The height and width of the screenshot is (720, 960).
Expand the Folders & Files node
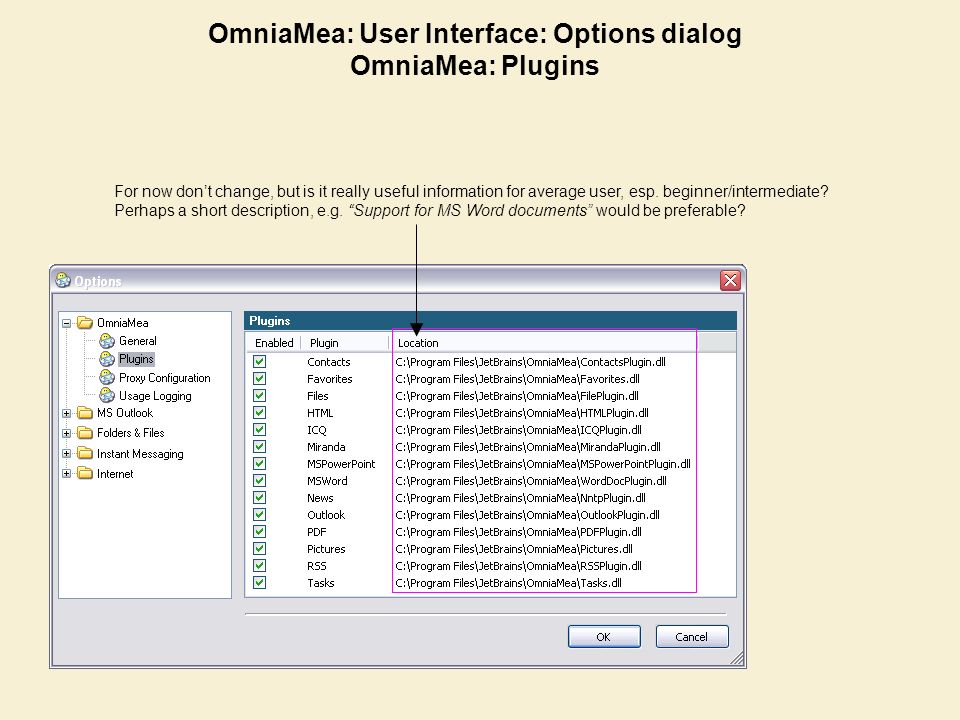tap(67, 433)
